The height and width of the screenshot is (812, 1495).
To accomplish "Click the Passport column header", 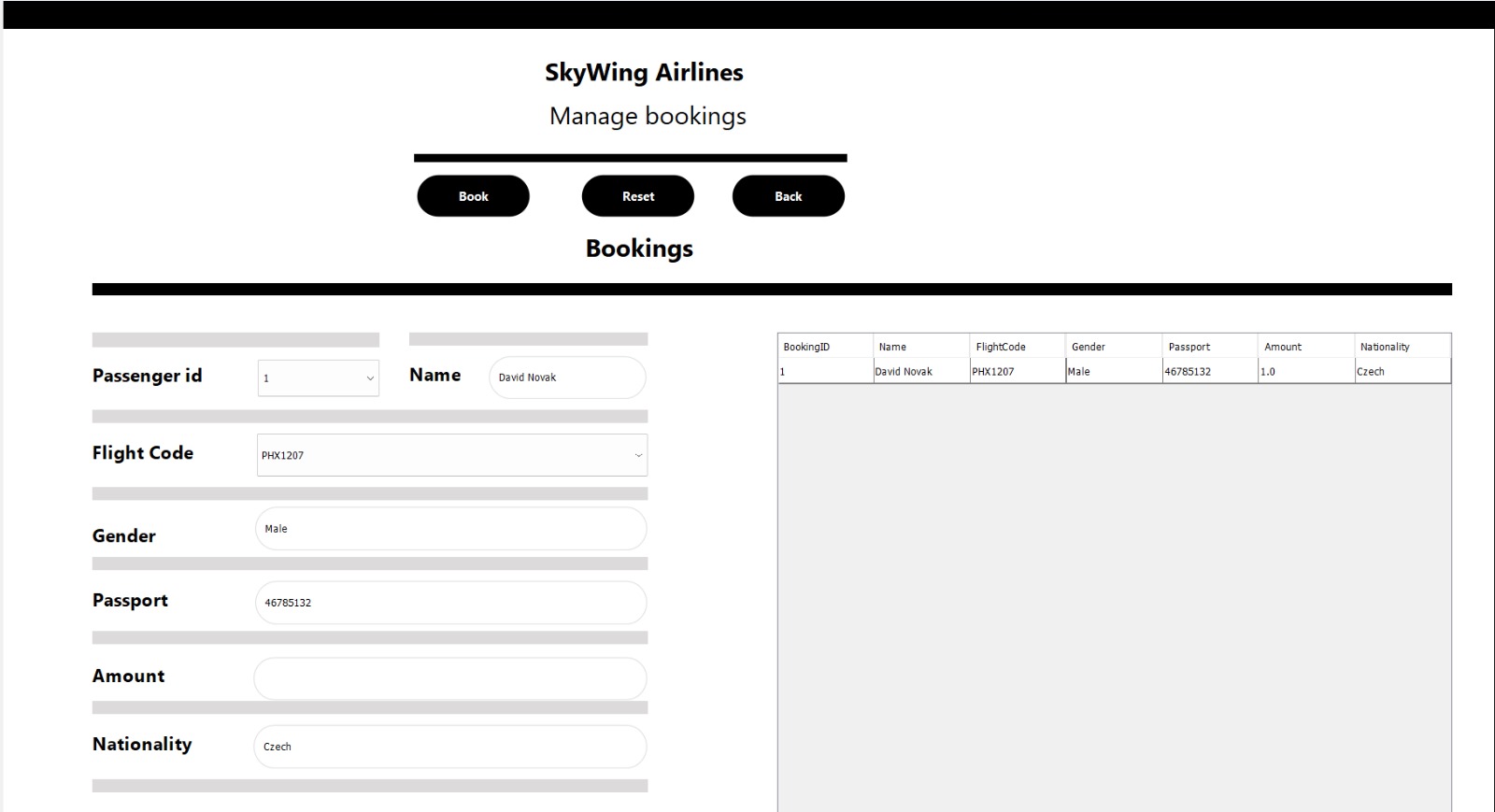I will click(x=1210, y=347).
